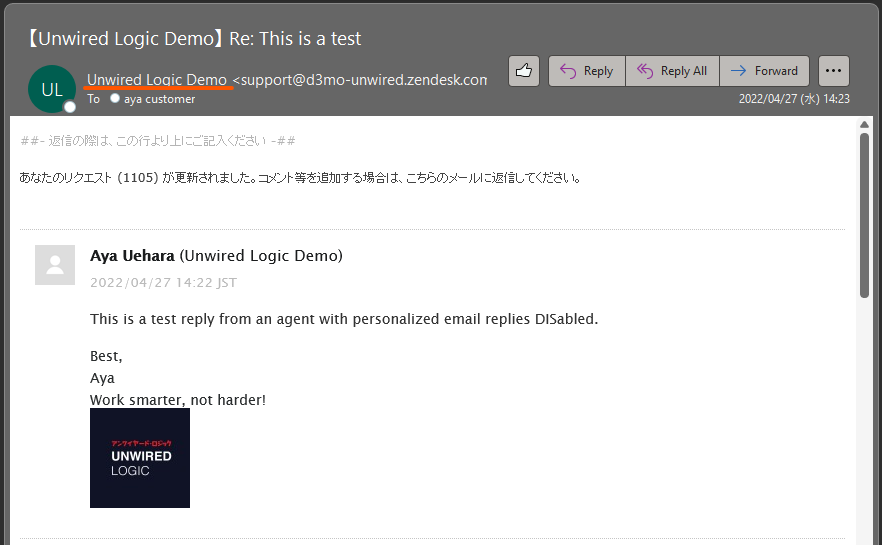
Task: Click the vertical scrollbar thumb
Action: 865,215
